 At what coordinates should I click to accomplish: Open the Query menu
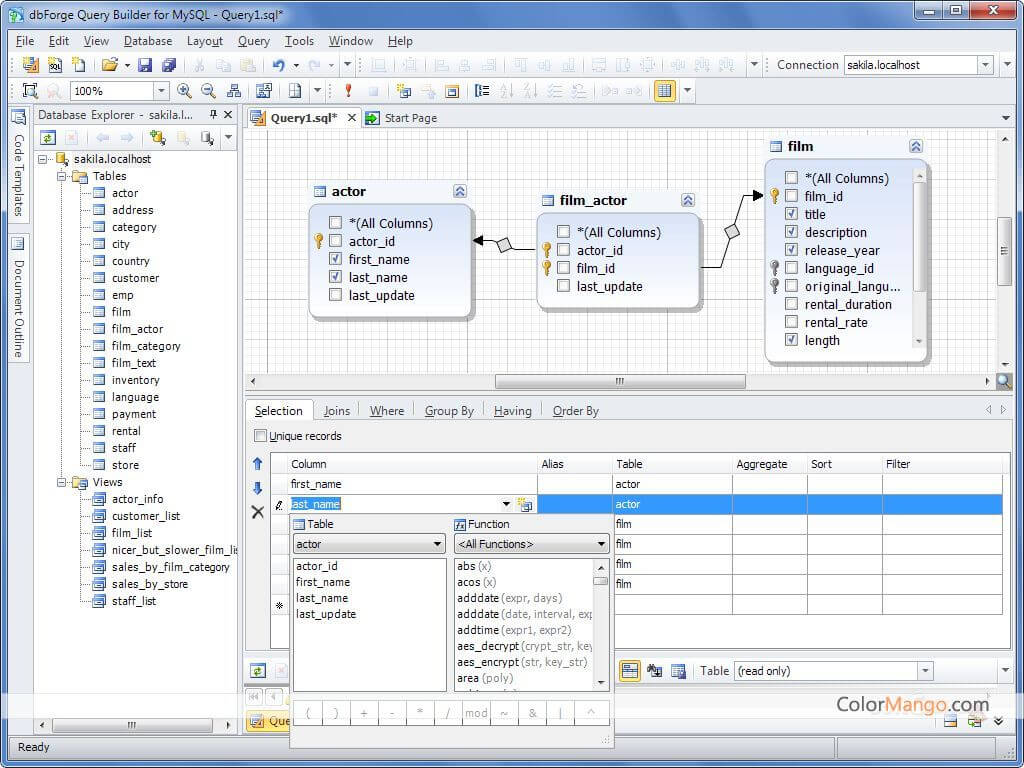(x=253, y=40)
